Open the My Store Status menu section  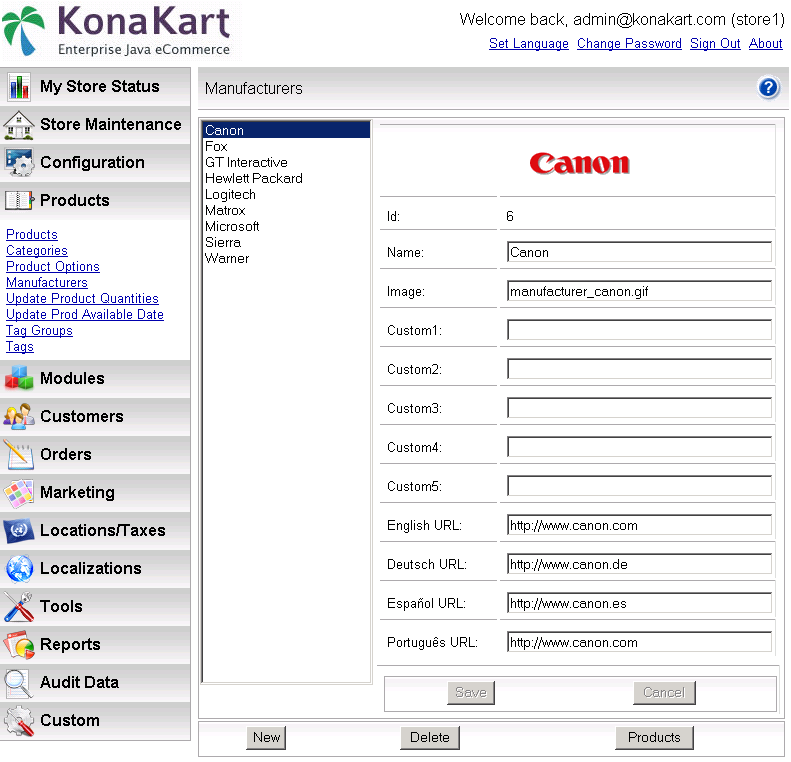tap(95, 86)
